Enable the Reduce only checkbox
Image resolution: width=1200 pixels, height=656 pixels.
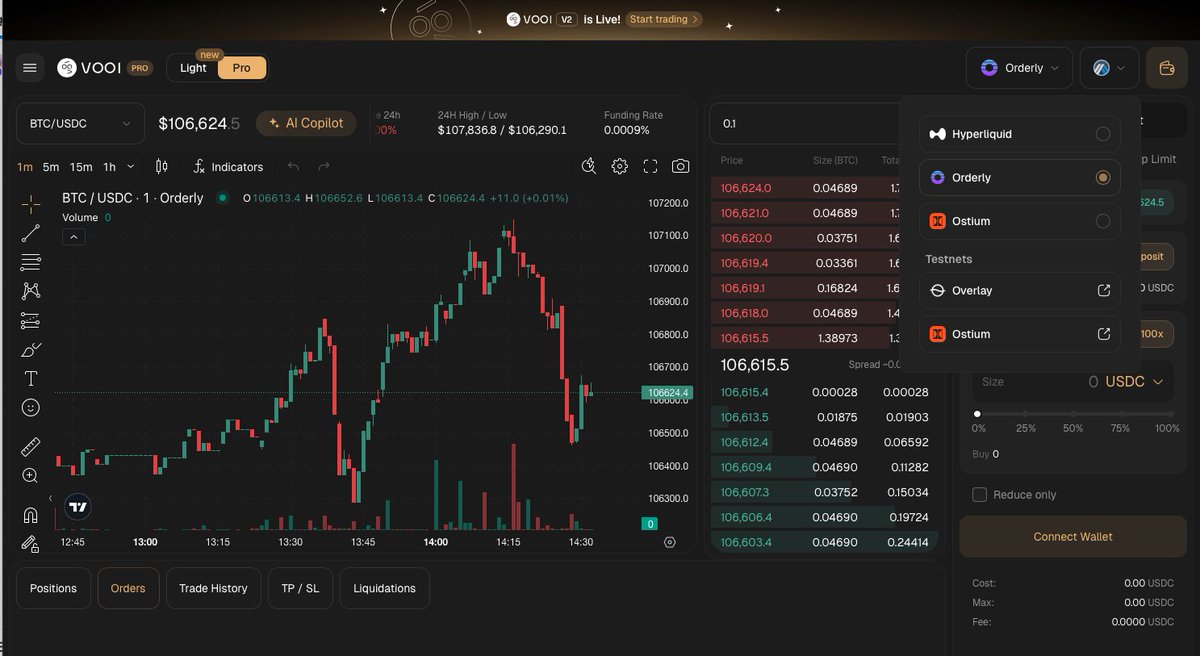pos(980,495)
